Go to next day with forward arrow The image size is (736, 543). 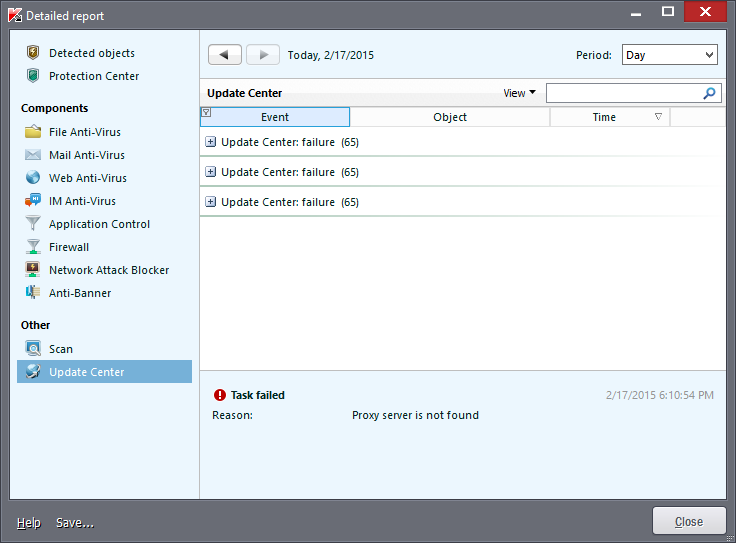(x=263, y=55)
